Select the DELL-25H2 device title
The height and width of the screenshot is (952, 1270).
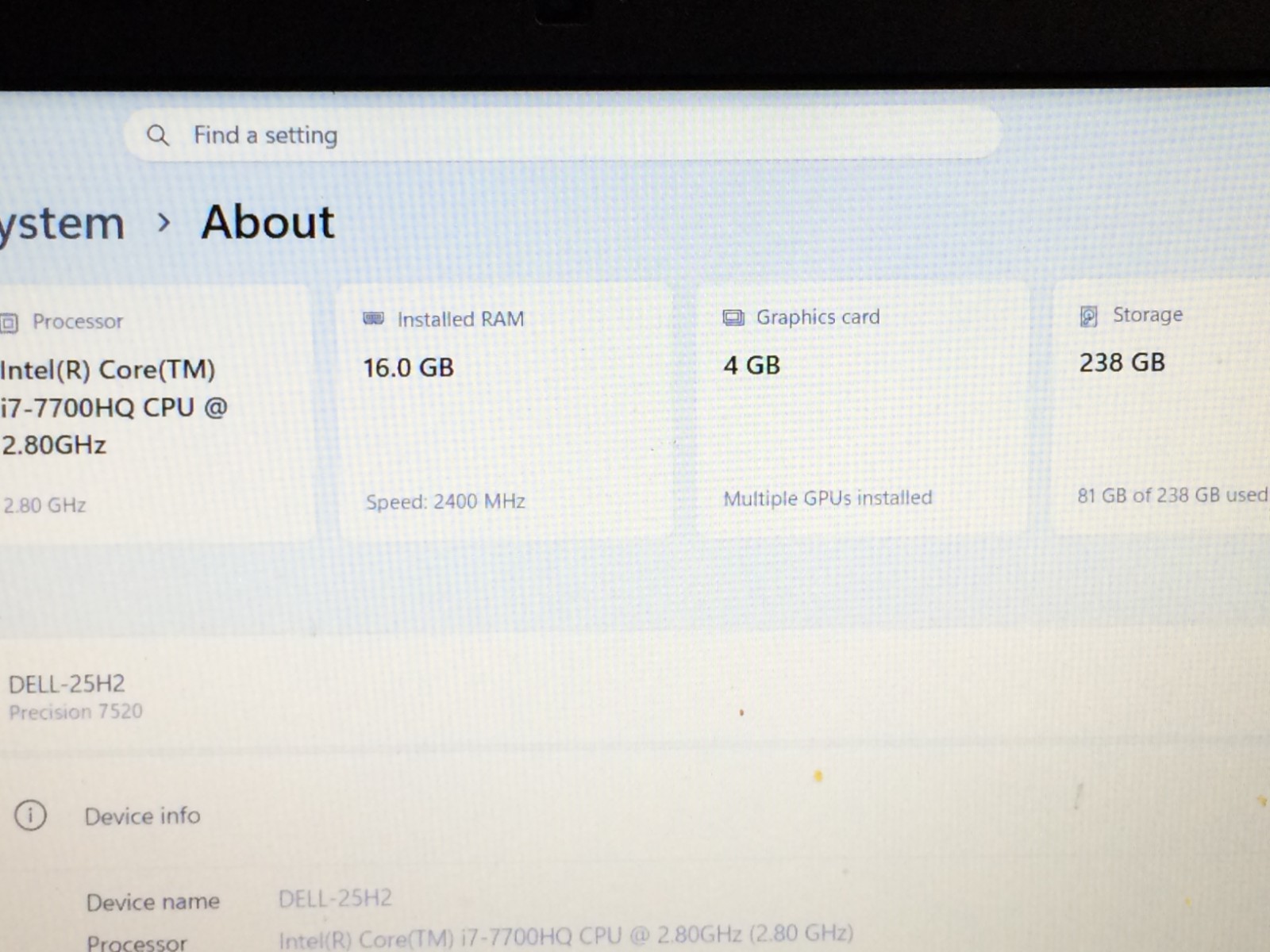(67, 684)
